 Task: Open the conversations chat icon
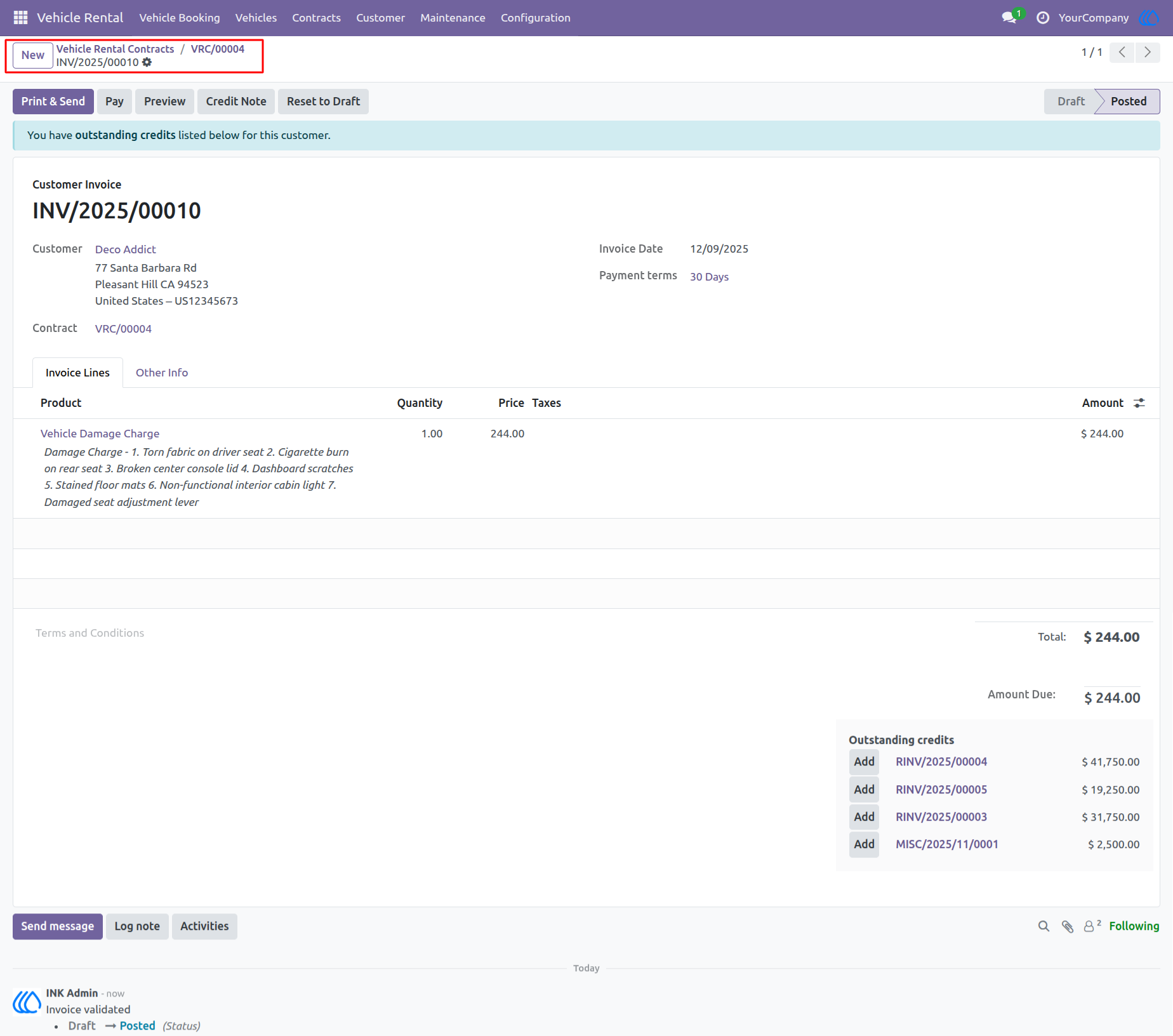click(1009, 18)
